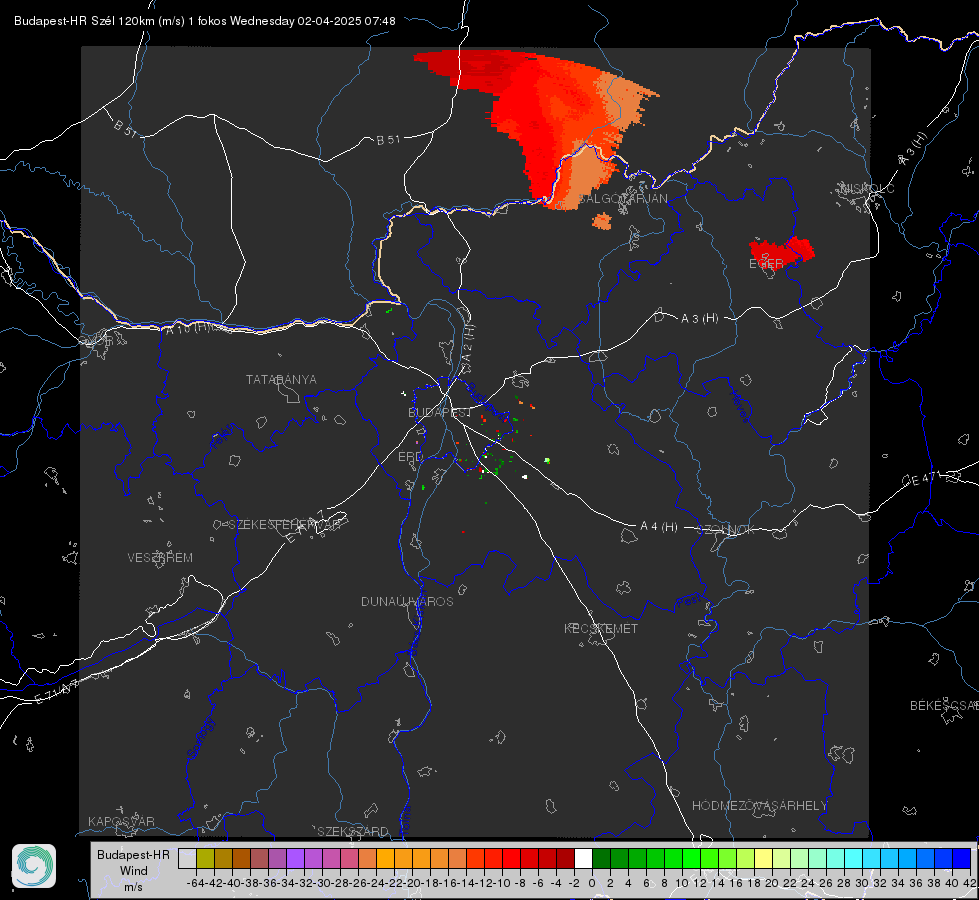Select the '42' legend value
The image size is (979, 900).
click(970, 883)
